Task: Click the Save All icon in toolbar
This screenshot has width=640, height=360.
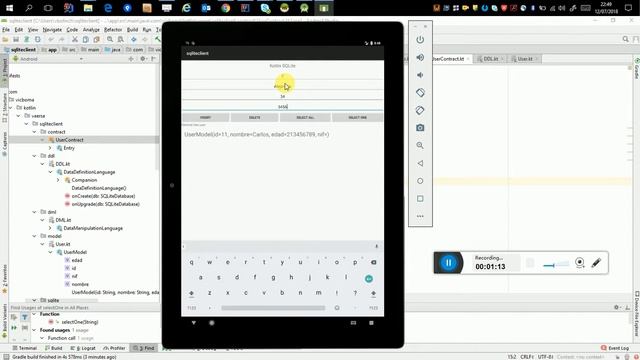Action: pyautogui.click(x=16, y=39)
